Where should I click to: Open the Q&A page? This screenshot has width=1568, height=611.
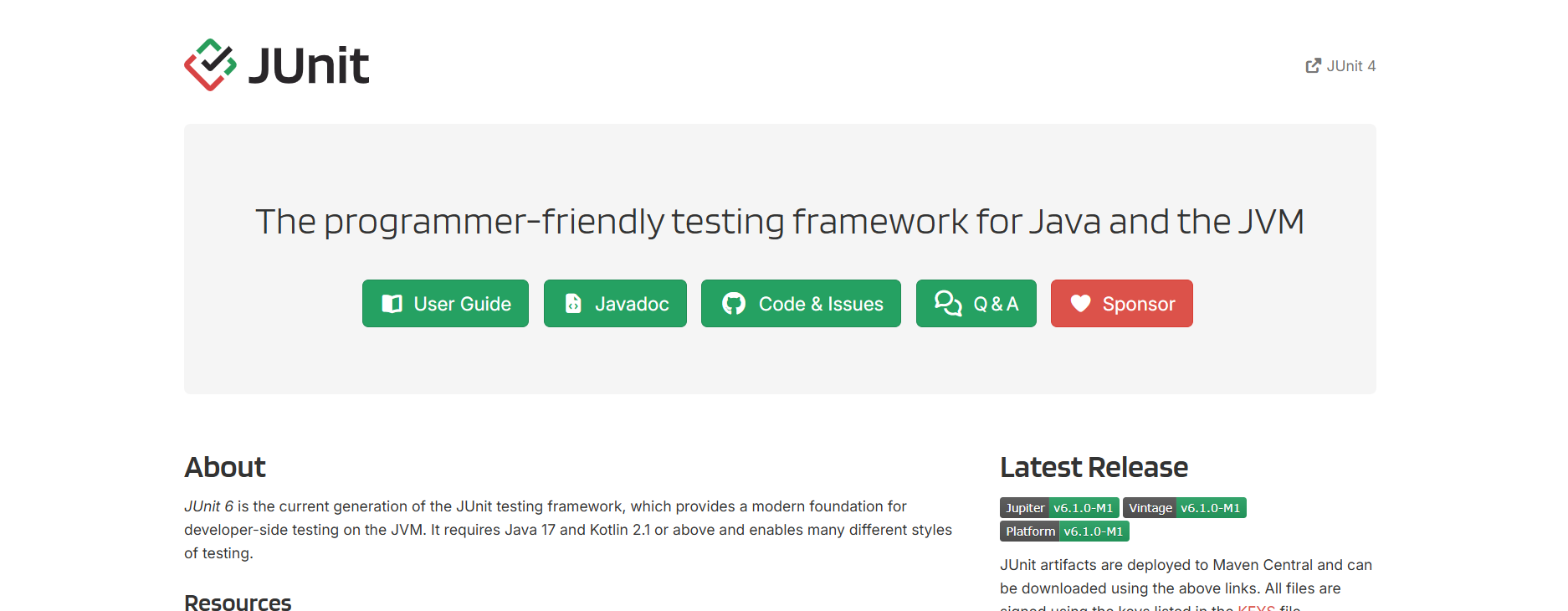pos(996,304)
